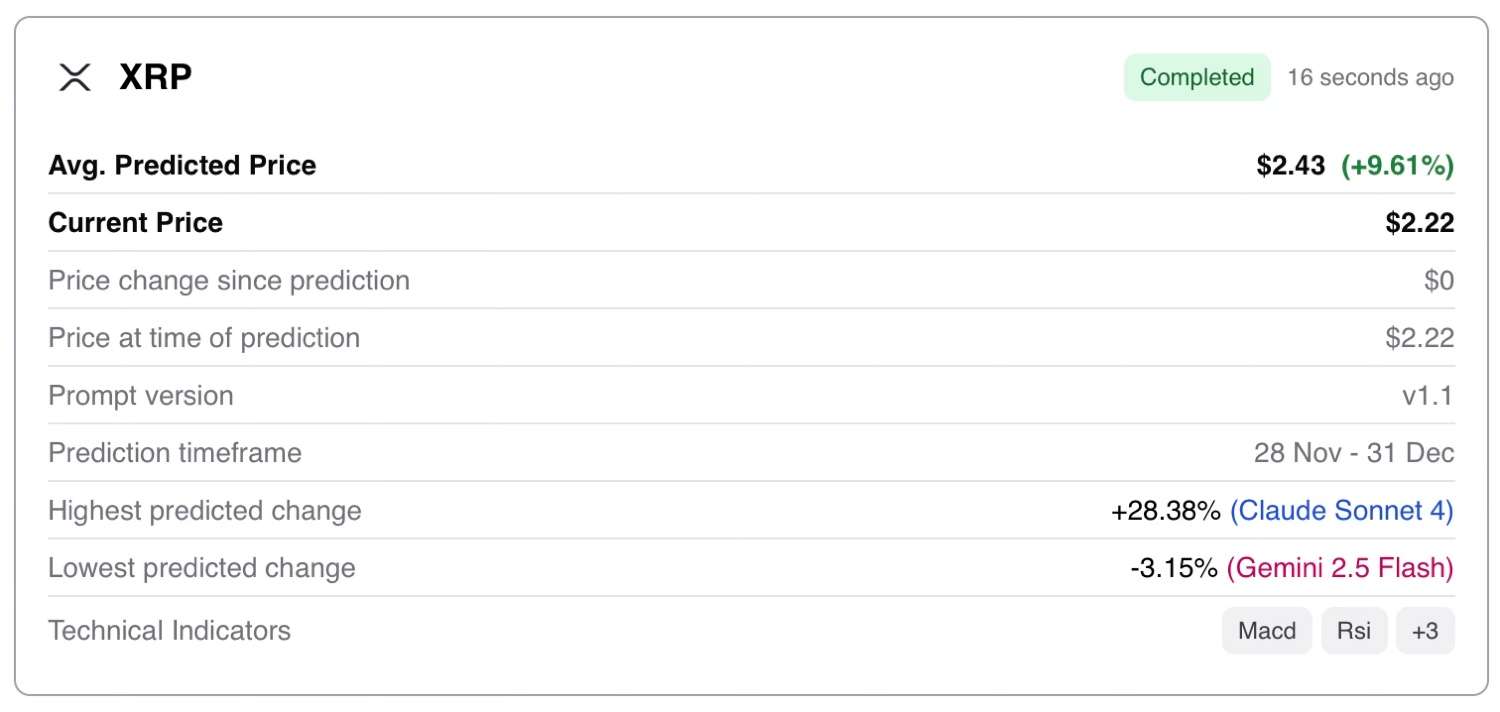
Task: Click the XRP logo icon
Action: [74, 77]
